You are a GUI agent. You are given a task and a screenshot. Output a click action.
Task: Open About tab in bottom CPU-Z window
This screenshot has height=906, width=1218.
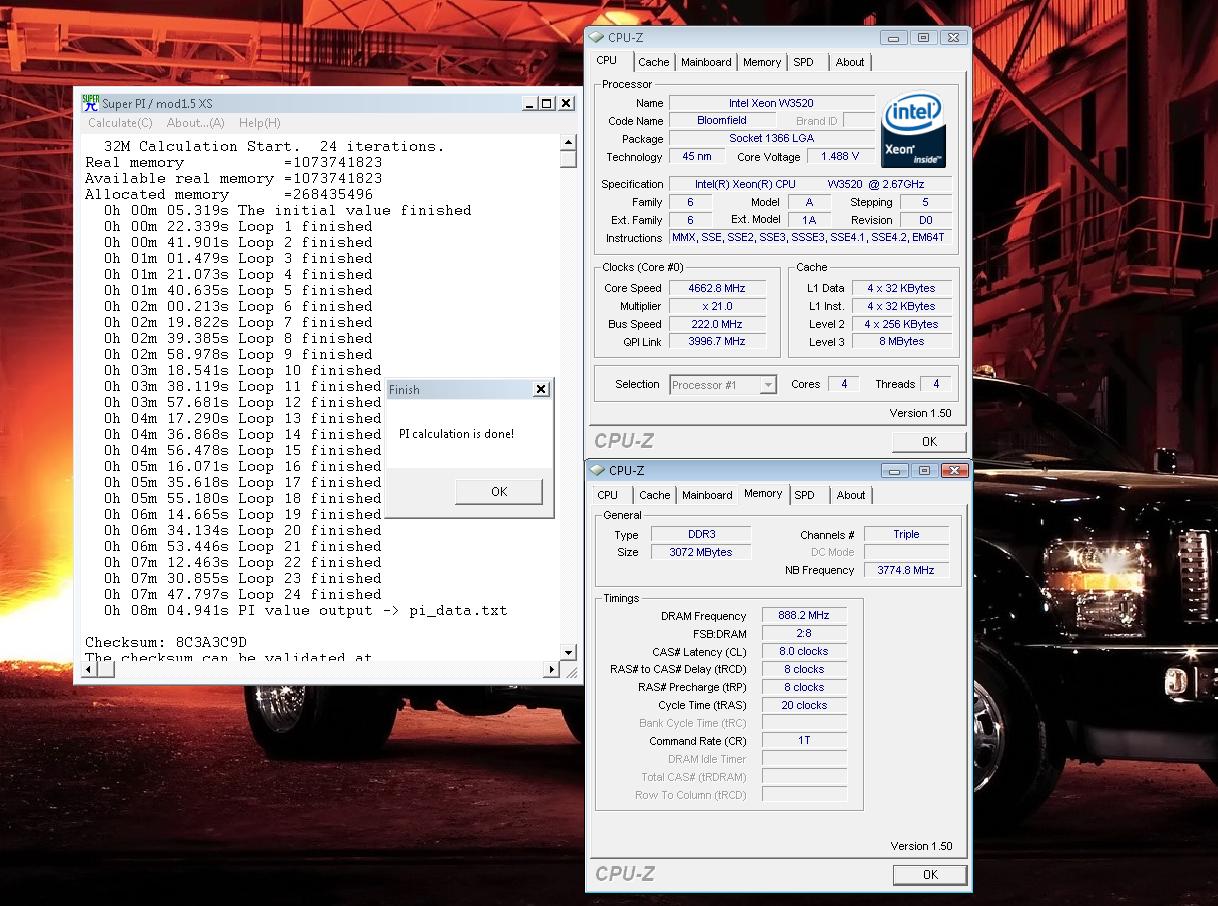point(851,495)
